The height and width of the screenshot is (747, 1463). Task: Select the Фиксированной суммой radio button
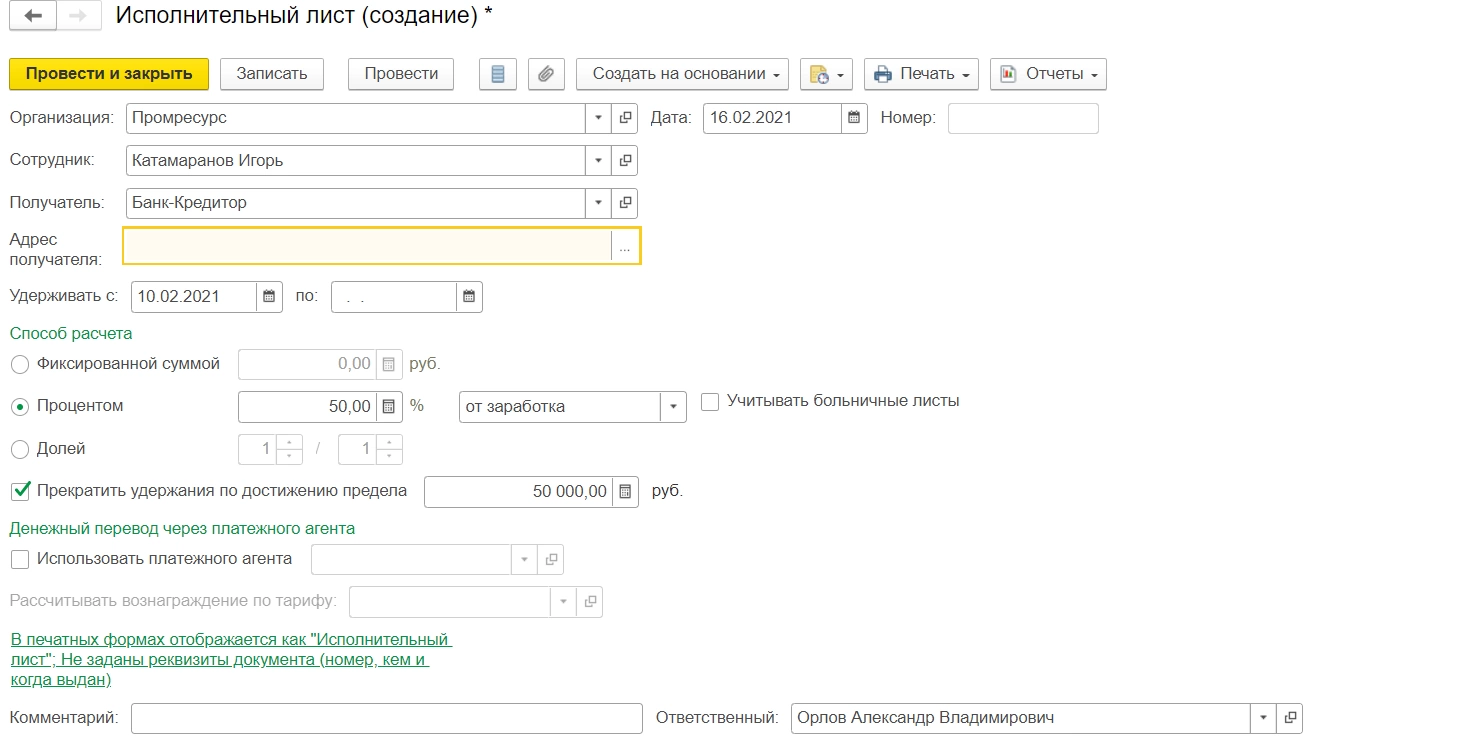(20, 365)
